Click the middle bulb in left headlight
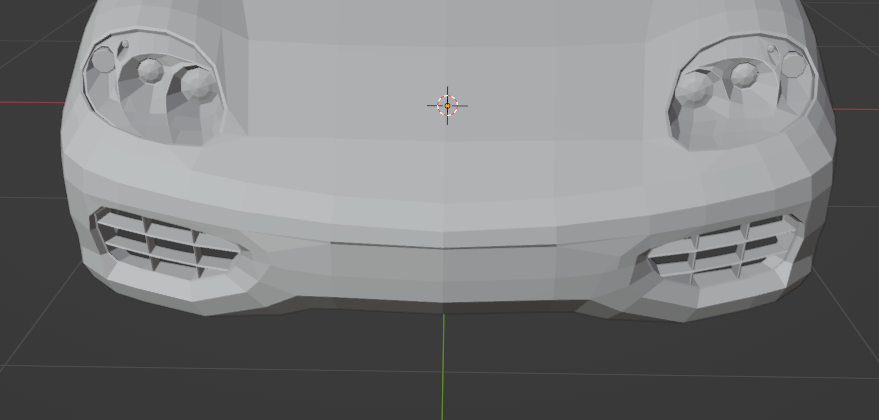Image resolution: width=879 pixels, height=420 pixels. pos(150,70)
